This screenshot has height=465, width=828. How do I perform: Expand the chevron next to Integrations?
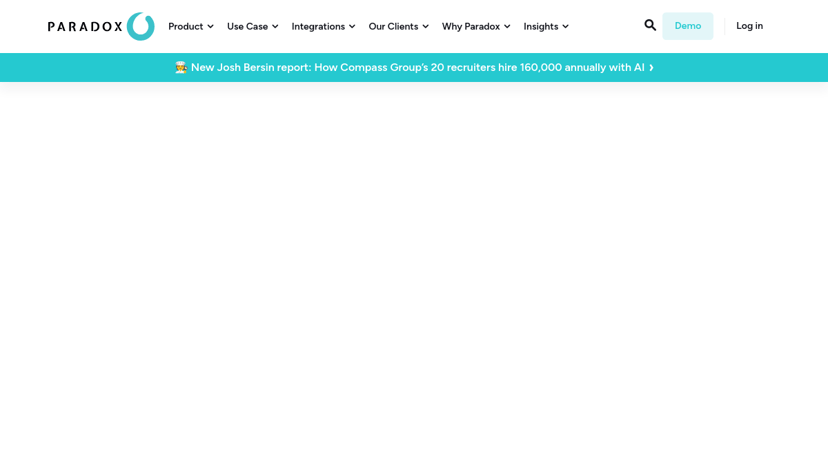click(352, 26)
